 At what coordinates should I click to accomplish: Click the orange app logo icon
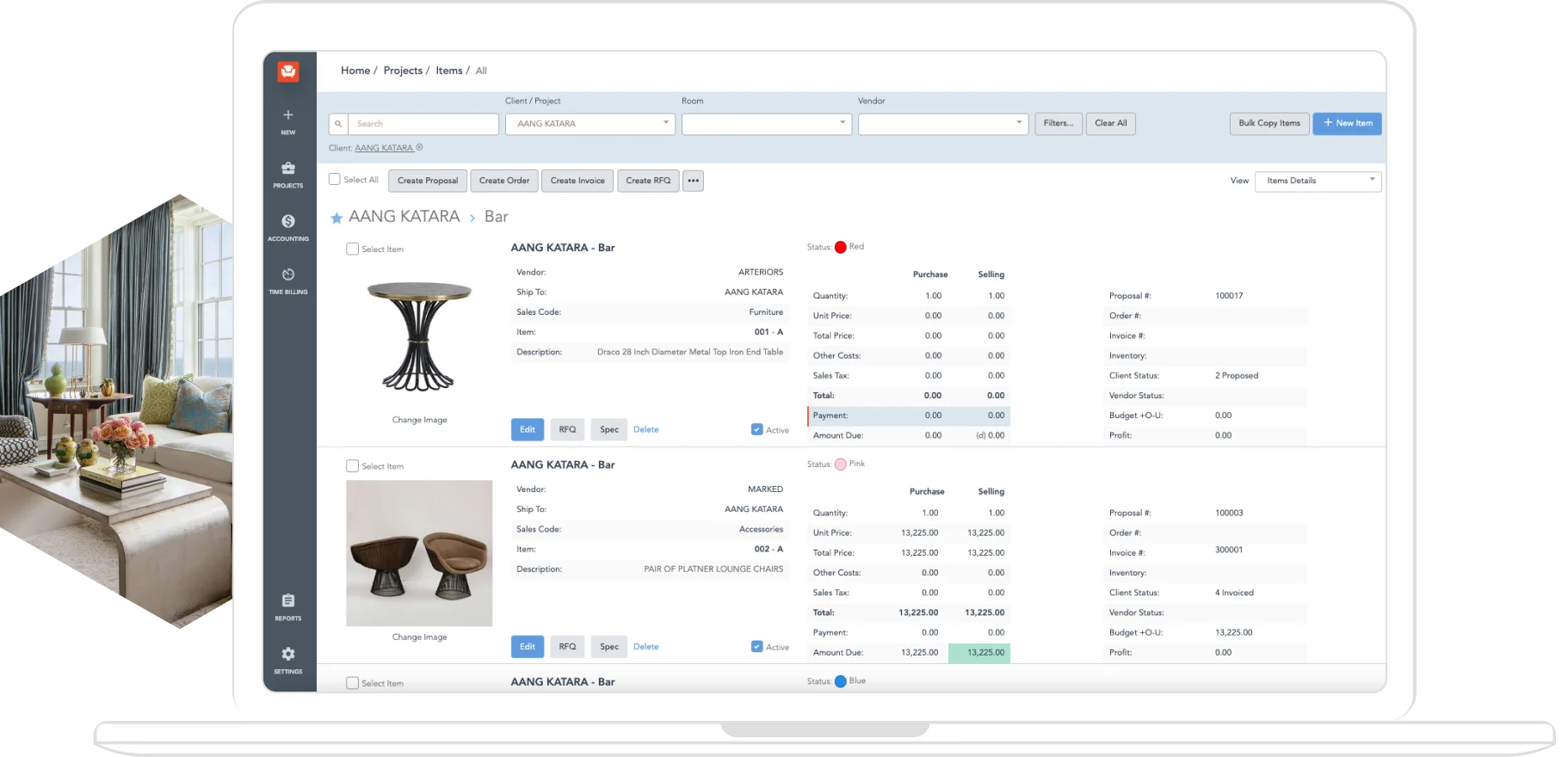pos(288,72)
